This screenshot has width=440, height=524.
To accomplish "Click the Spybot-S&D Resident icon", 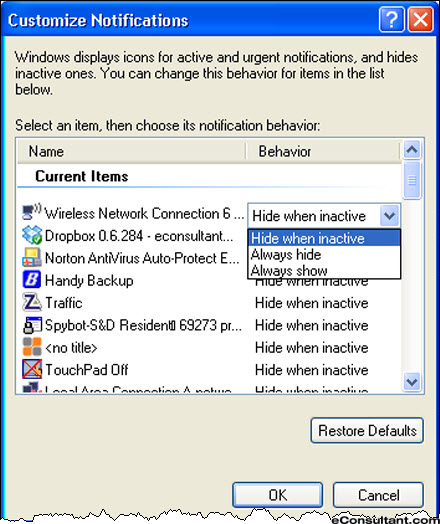I will click(32, 325).
